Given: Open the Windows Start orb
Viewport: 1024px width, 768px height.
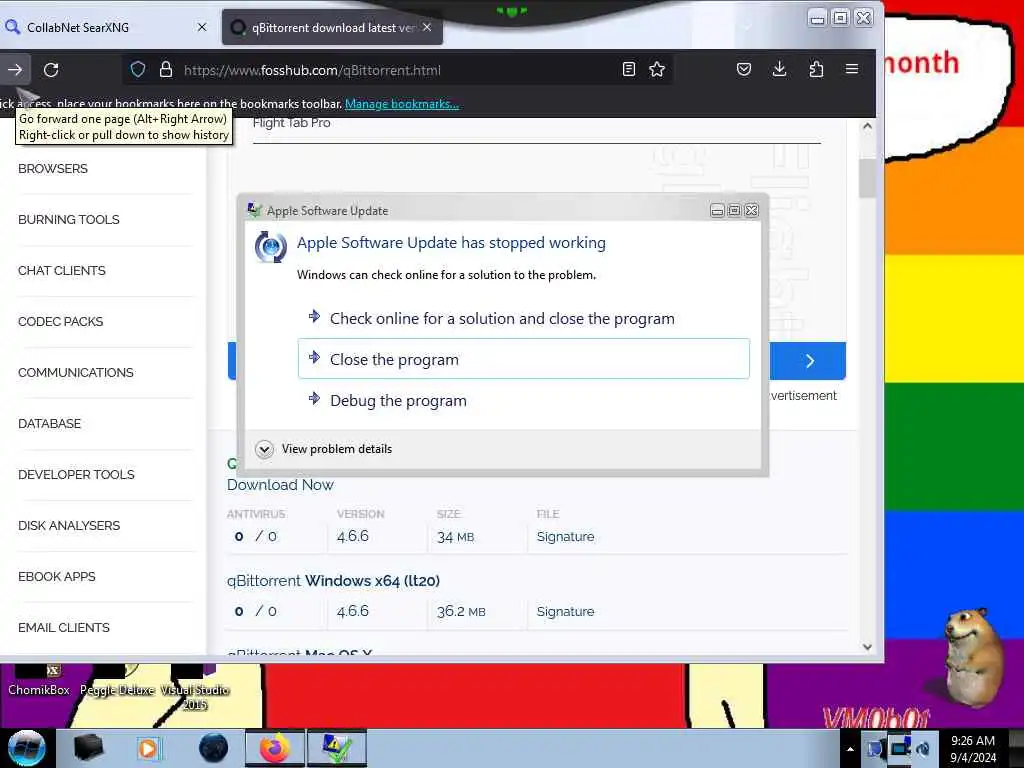Looking at the screenshot, I should (26, 748).
